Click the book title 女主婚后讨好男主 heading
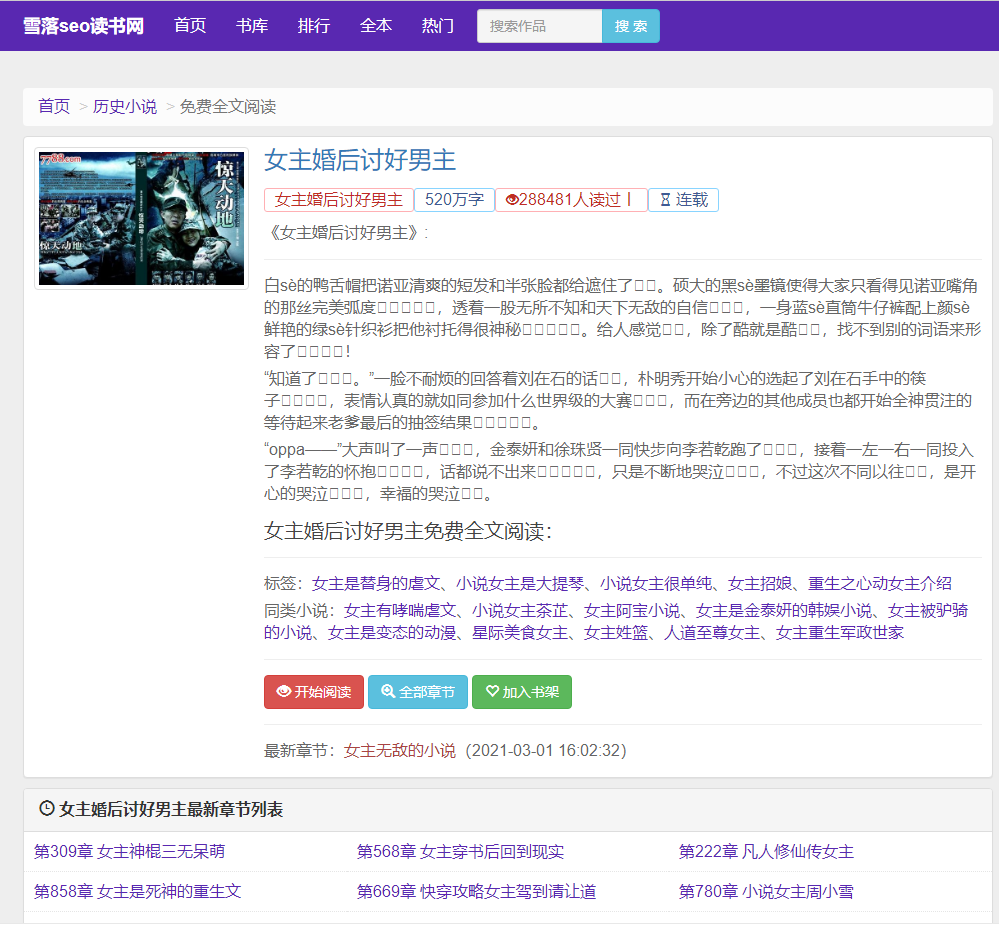 (x=360, y=160)
